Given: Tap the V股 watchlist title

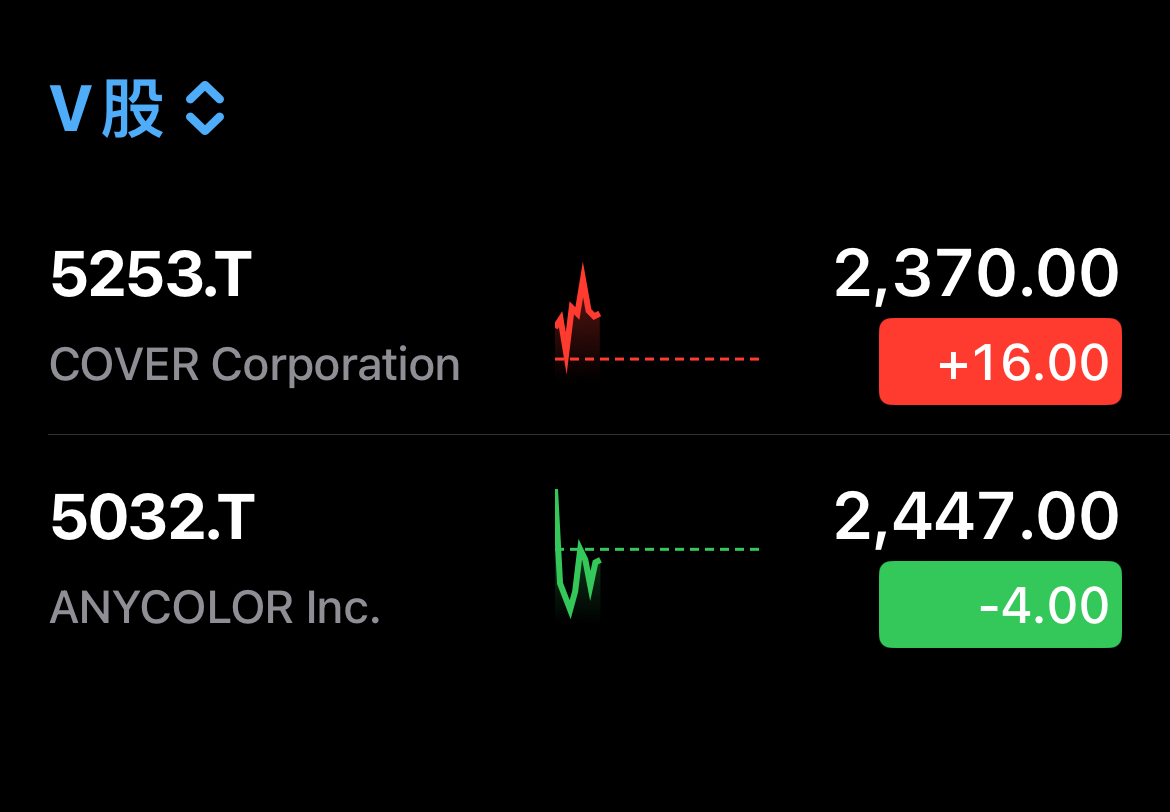Looking at the screenshot, I should click(x=107, y=110).
